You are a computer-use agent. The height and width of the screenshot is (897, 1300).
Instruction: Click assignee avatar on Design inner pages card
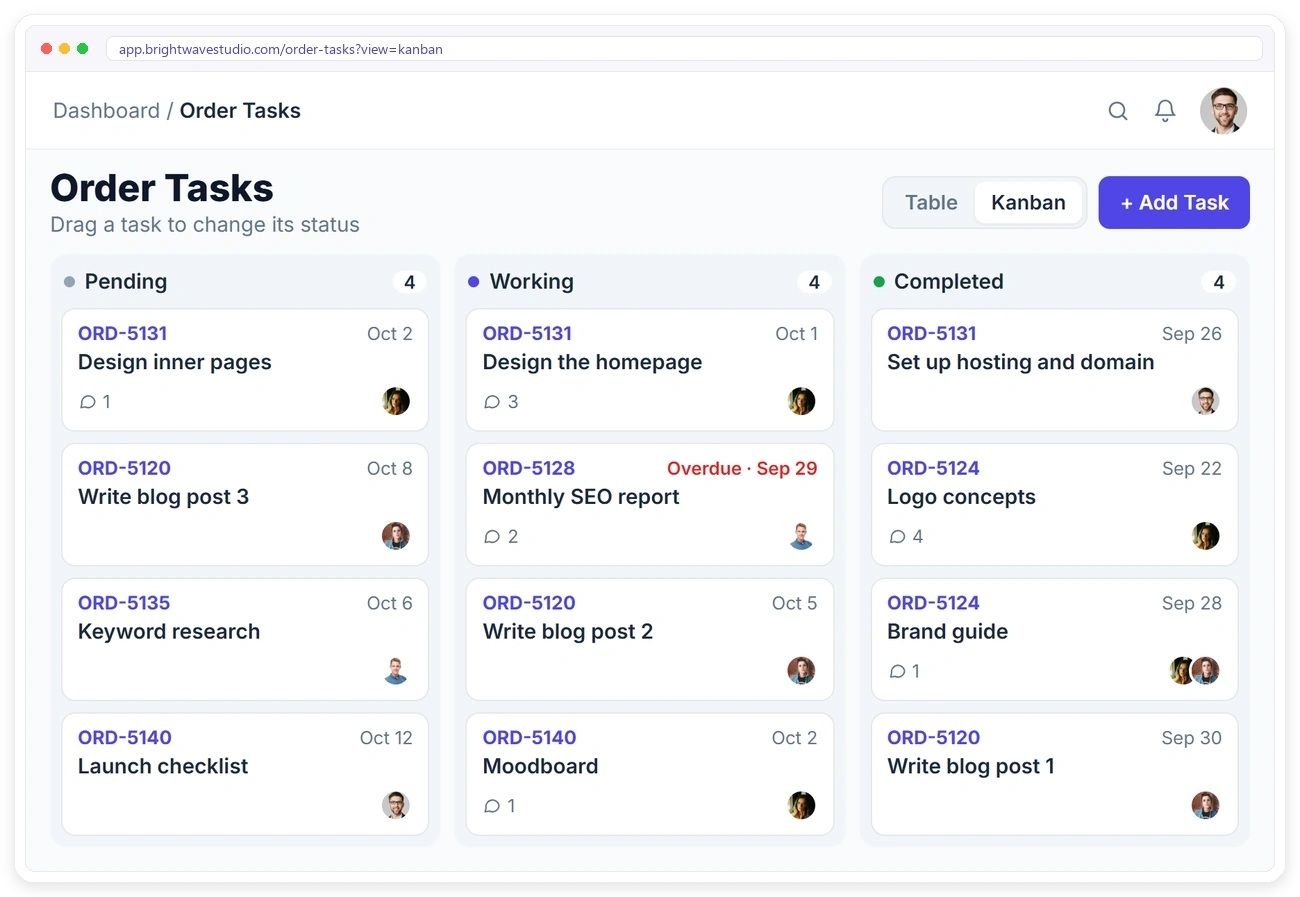[x=396, y=402]
